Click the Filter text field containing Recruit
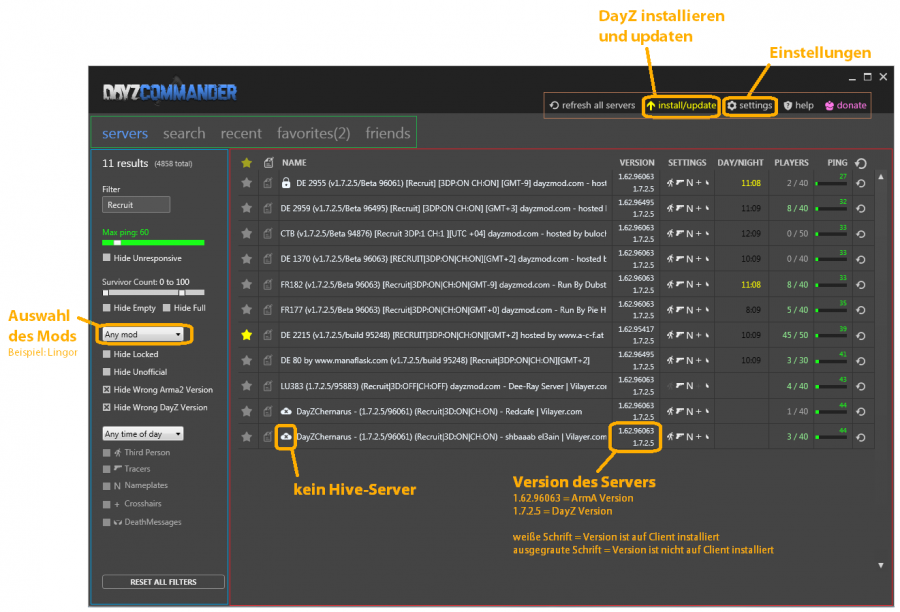Viewport: 900px width, 612px height. coord(136,205)
